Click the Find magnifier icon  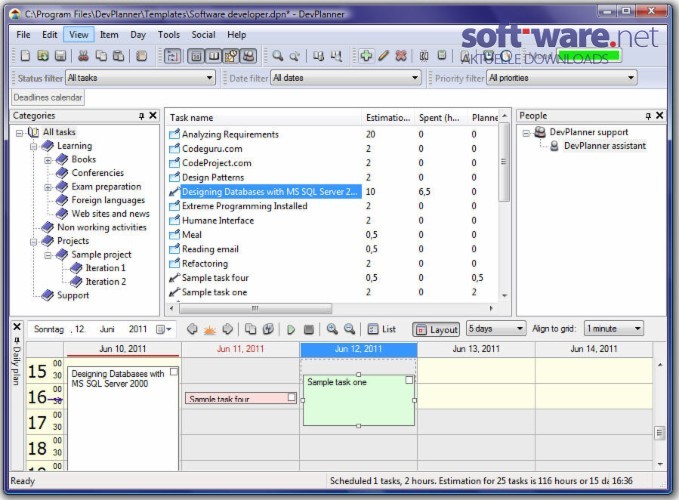point(278,56)
